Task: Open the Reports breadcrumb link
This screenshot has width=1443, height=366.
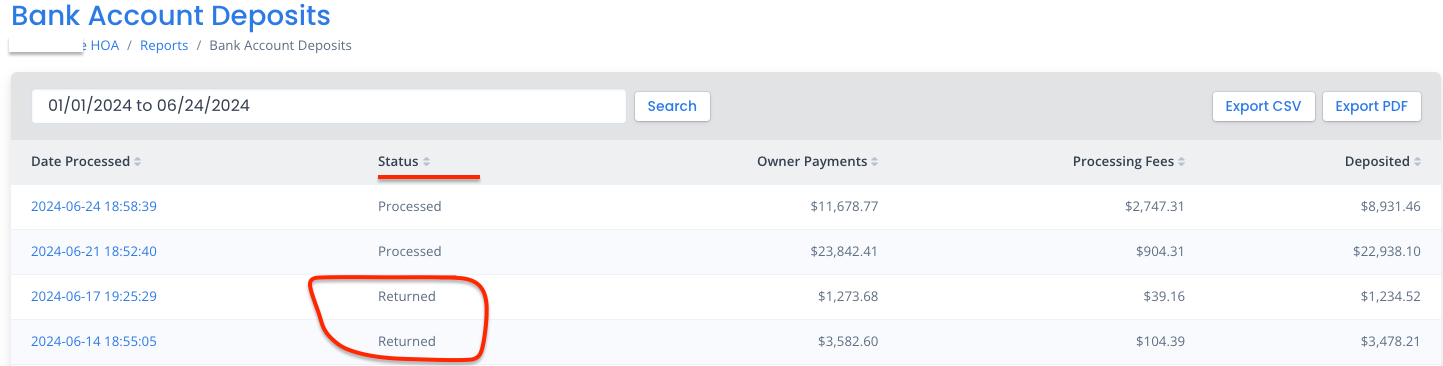Action: (x=164, y=46)
